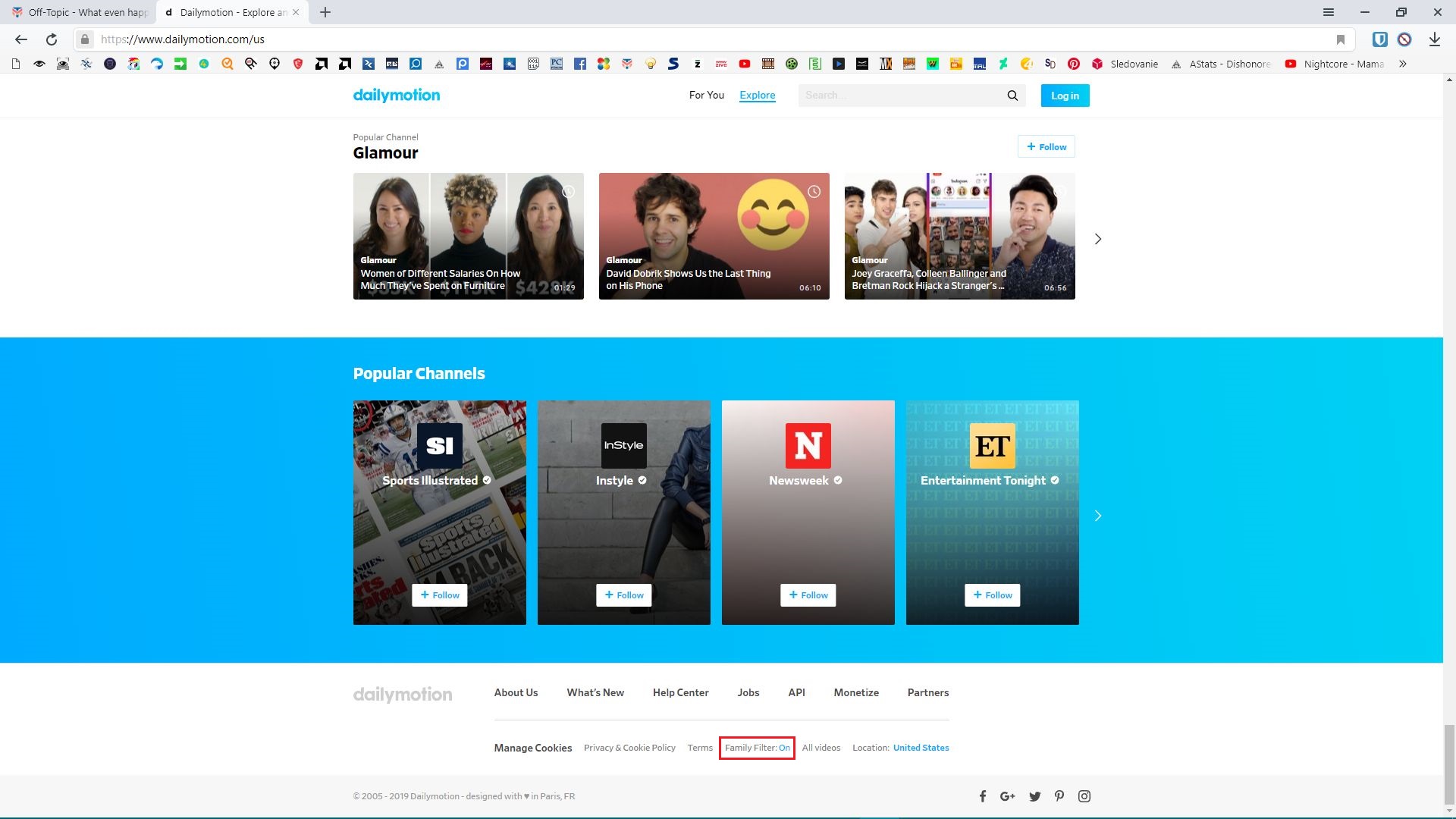Click into the Search field
The height and width of the screenshot is (819, 1456).
pyautogui.click(x=899, y=96)
